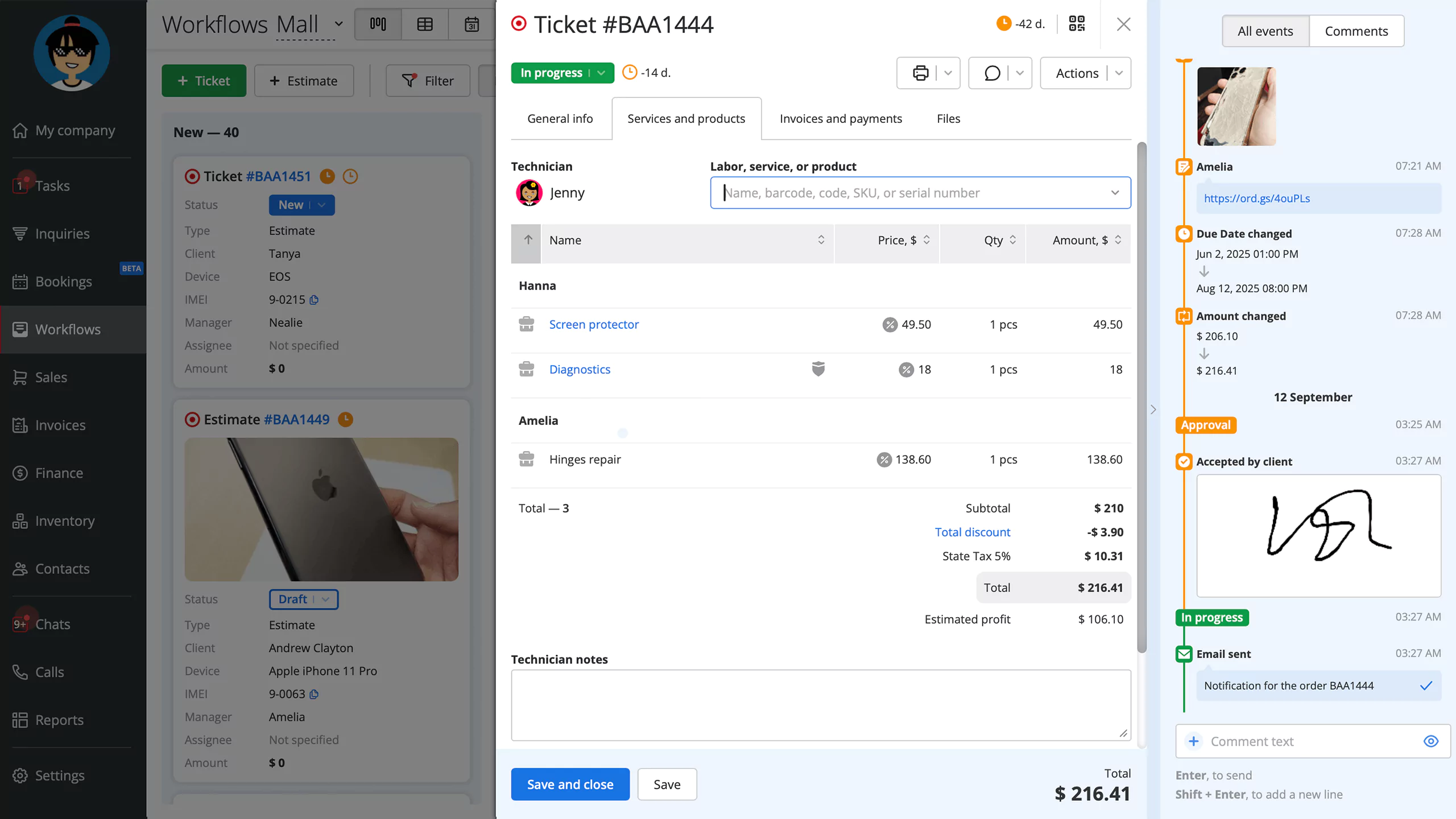Switch to kanban board view icon
The width and height of the screenshot is (1456, 819).
coord(378,24)
